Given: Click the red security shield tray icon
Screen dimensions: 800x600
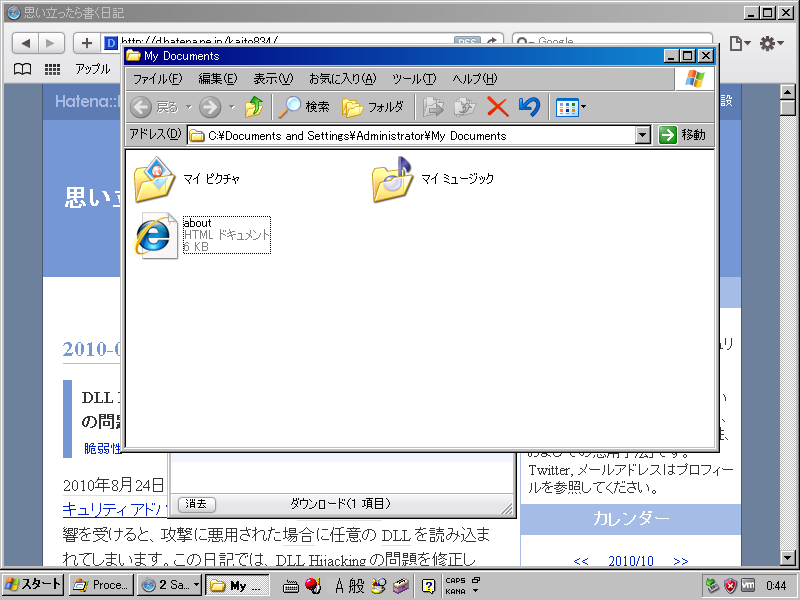Looking at the screenshot, I should click(x=731, y=586).
